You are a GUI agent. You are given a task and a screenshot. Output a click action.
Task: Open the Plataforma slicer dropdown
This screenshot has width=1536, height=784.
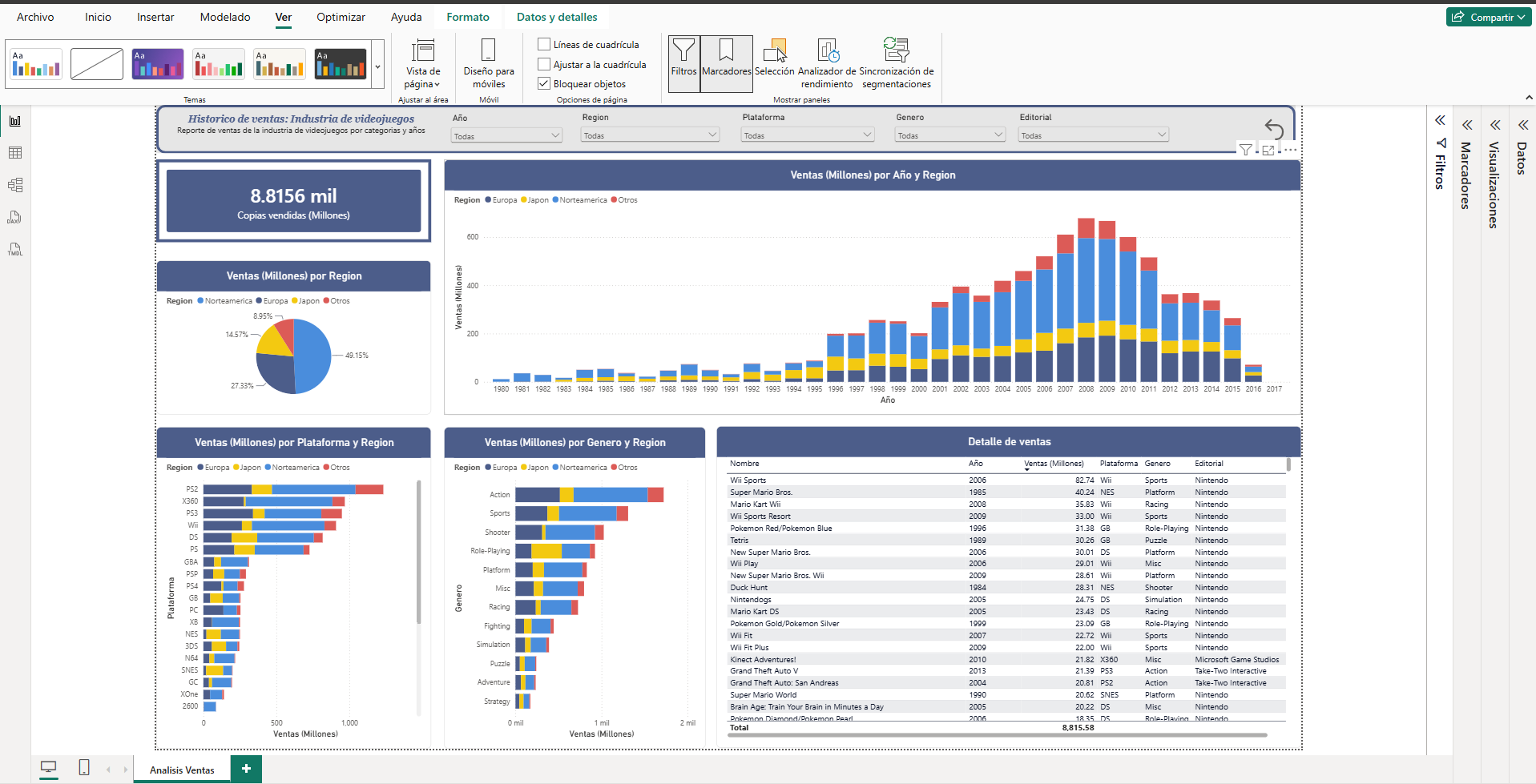807,135
